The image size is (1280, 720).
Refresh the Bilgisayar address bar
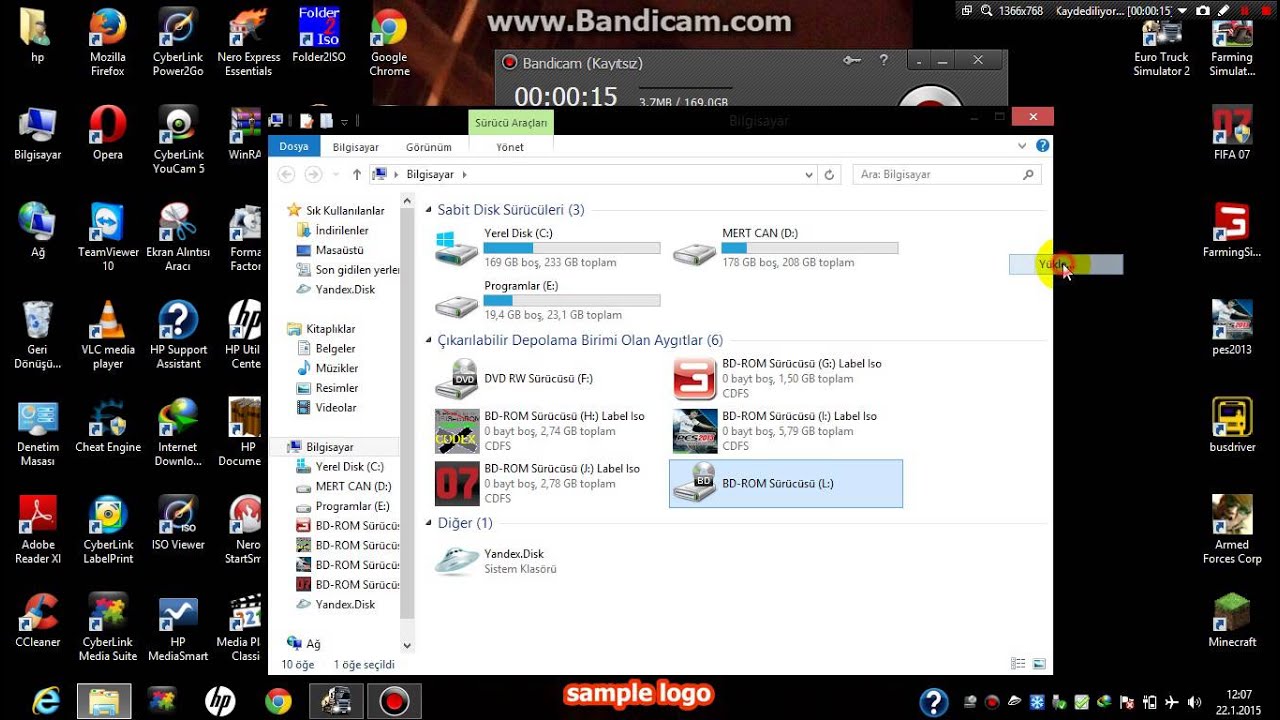pos(829,174)
